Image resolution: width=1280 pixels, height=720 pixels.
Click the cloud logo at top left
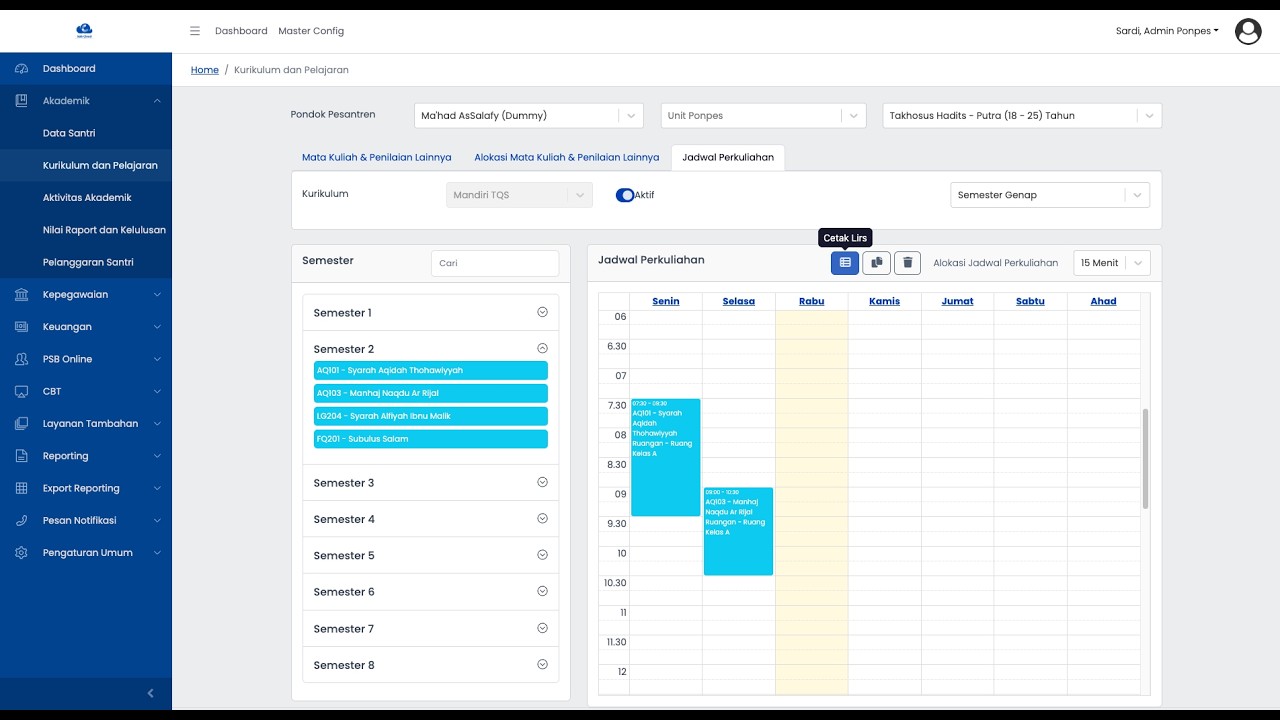pos(85,30)
